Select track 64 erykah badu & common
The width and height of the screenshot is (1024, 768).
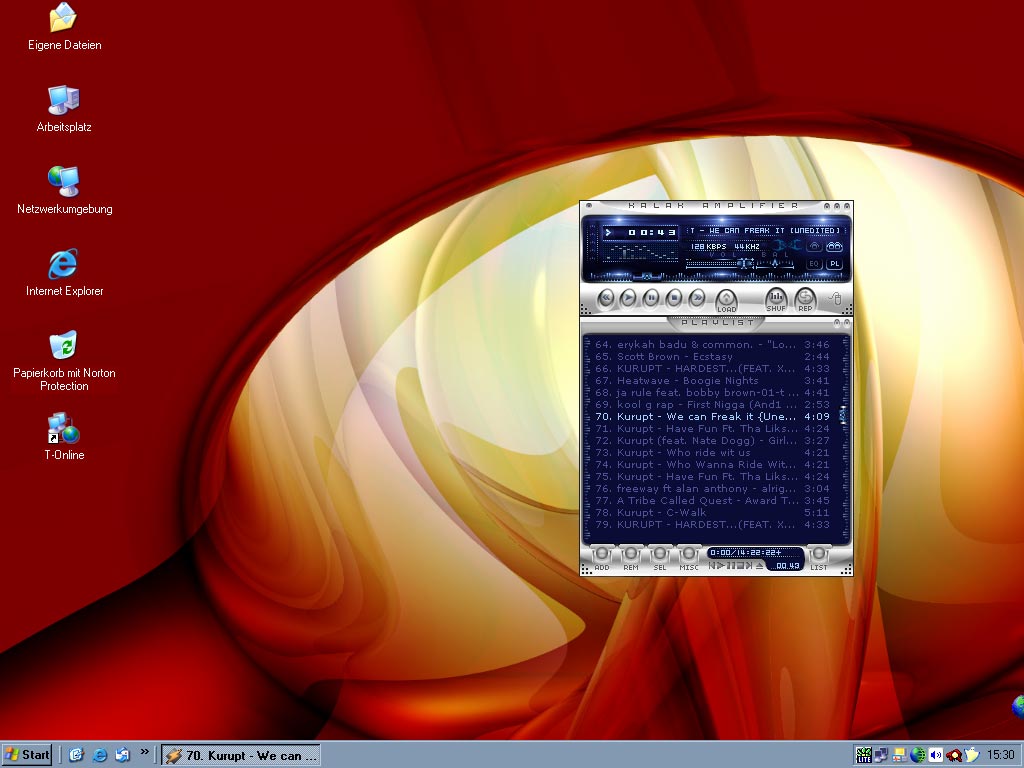(712, 345)
